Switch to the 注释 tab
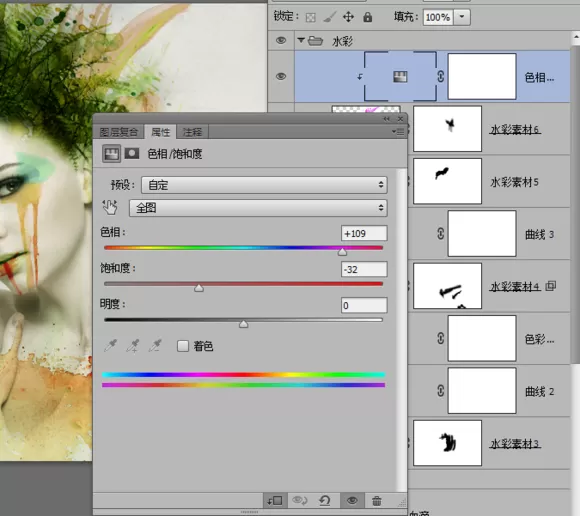Screen dimensions: 580x516 (192, 132)
